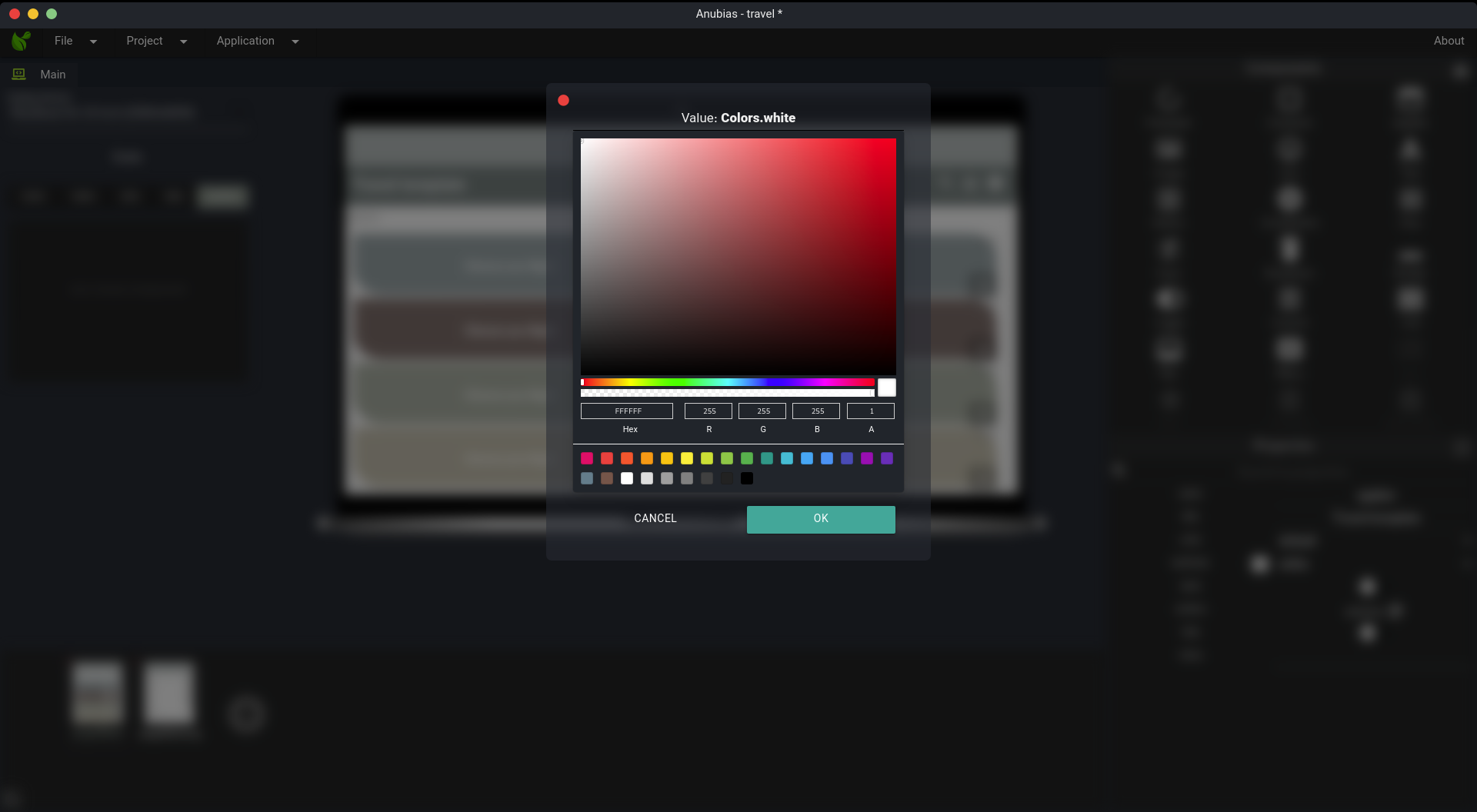The image size is (1477, 812).
Task: Expand the File menu dropdown arrow
Action: [93, 42]
